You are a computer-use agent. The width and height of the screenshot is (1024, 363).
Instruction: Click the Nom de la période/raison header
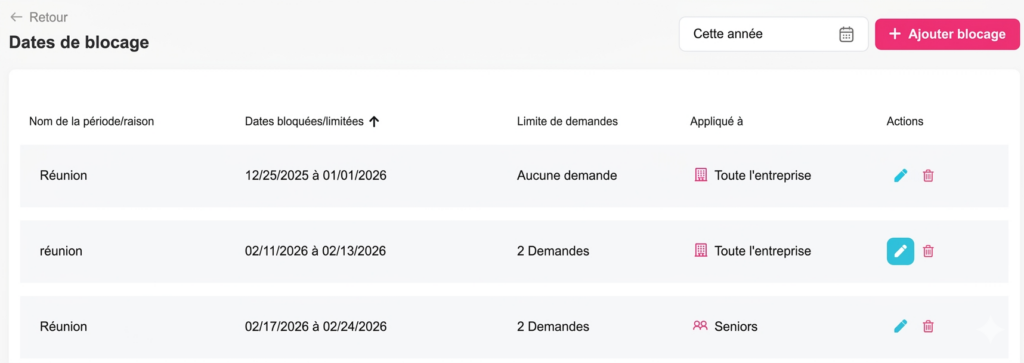coord(91,121)
